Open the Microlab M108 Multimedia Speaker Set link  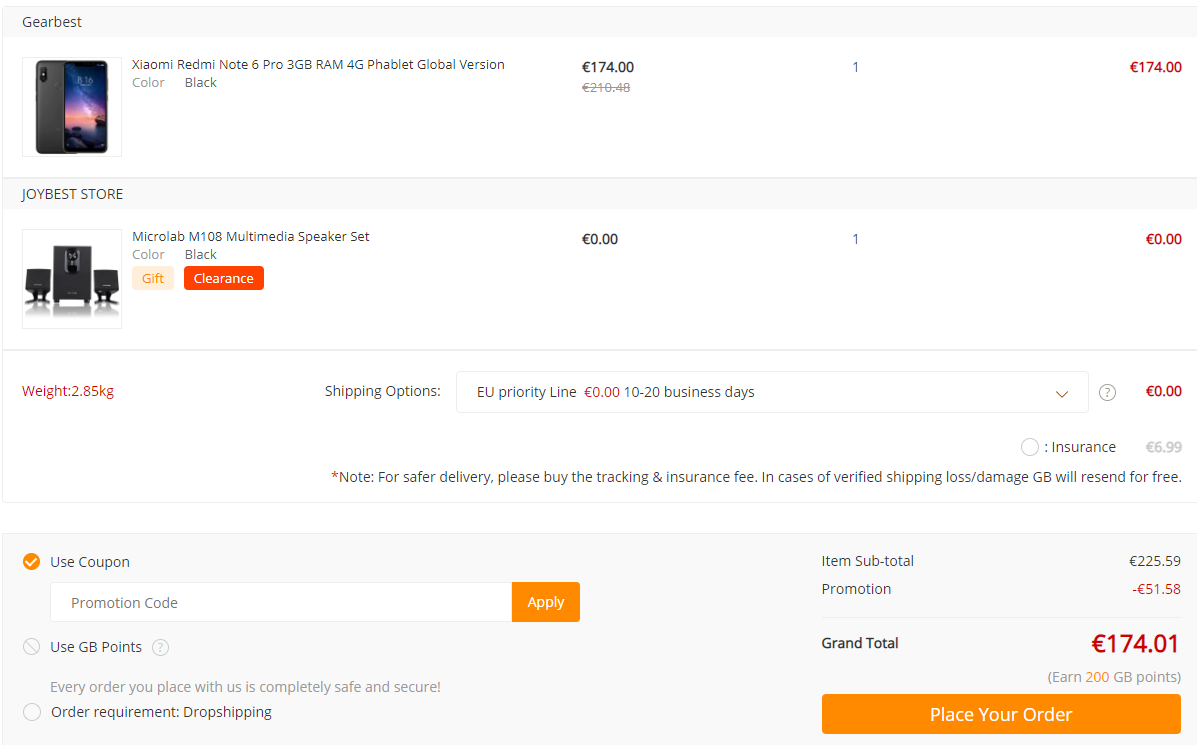point(251,236)
